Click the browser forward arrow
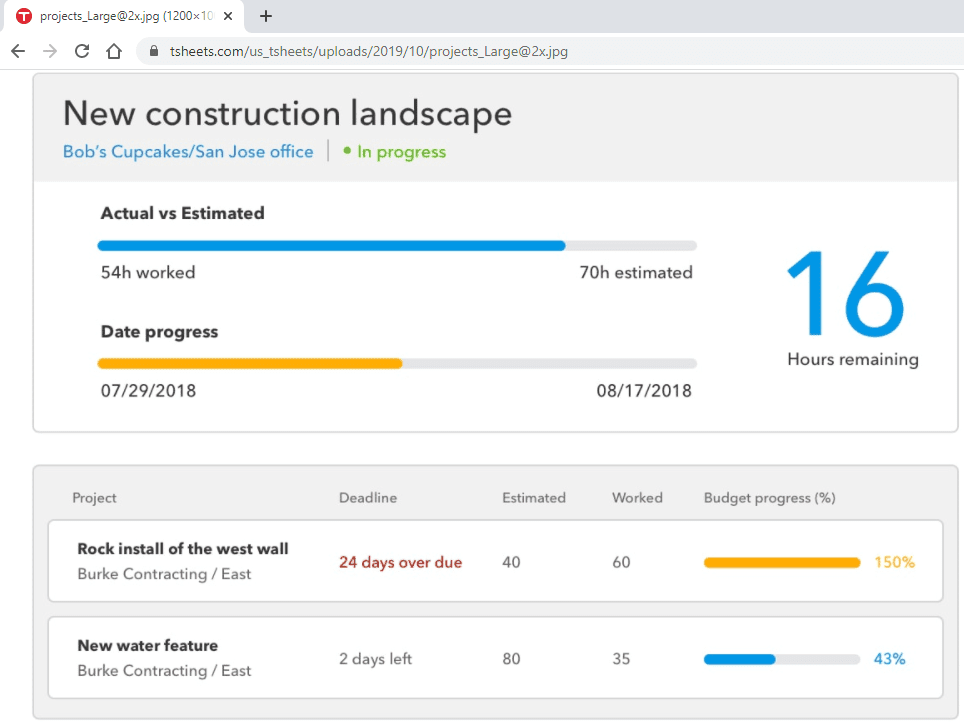The height and width of the screenshot is (727, 964). [50, 51]
